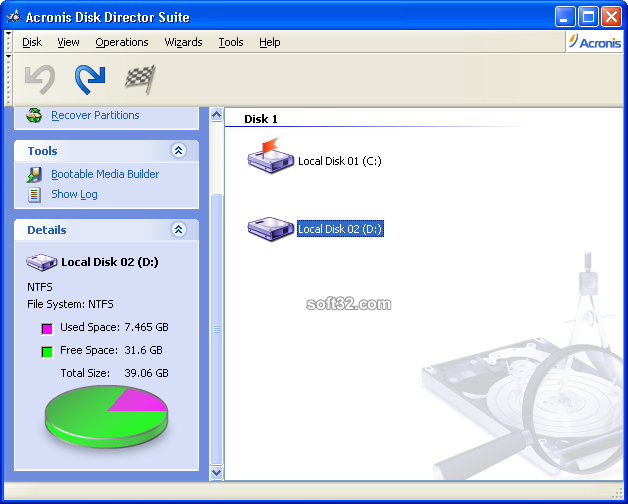Click the Recover Partitions recycle icon
The image size is (628, 504).
[34, 115]
